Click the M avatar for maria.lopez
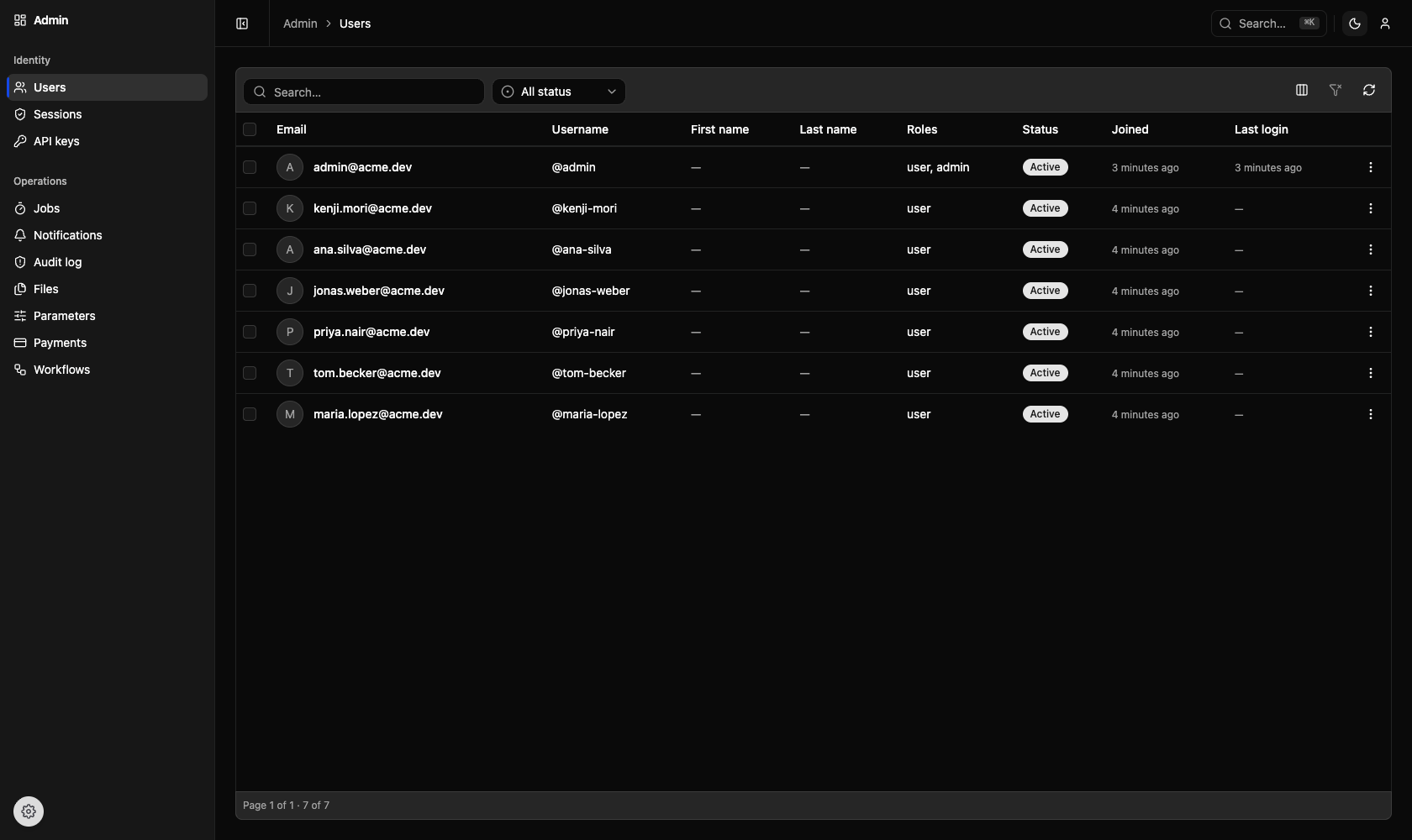 coord(290,414)
